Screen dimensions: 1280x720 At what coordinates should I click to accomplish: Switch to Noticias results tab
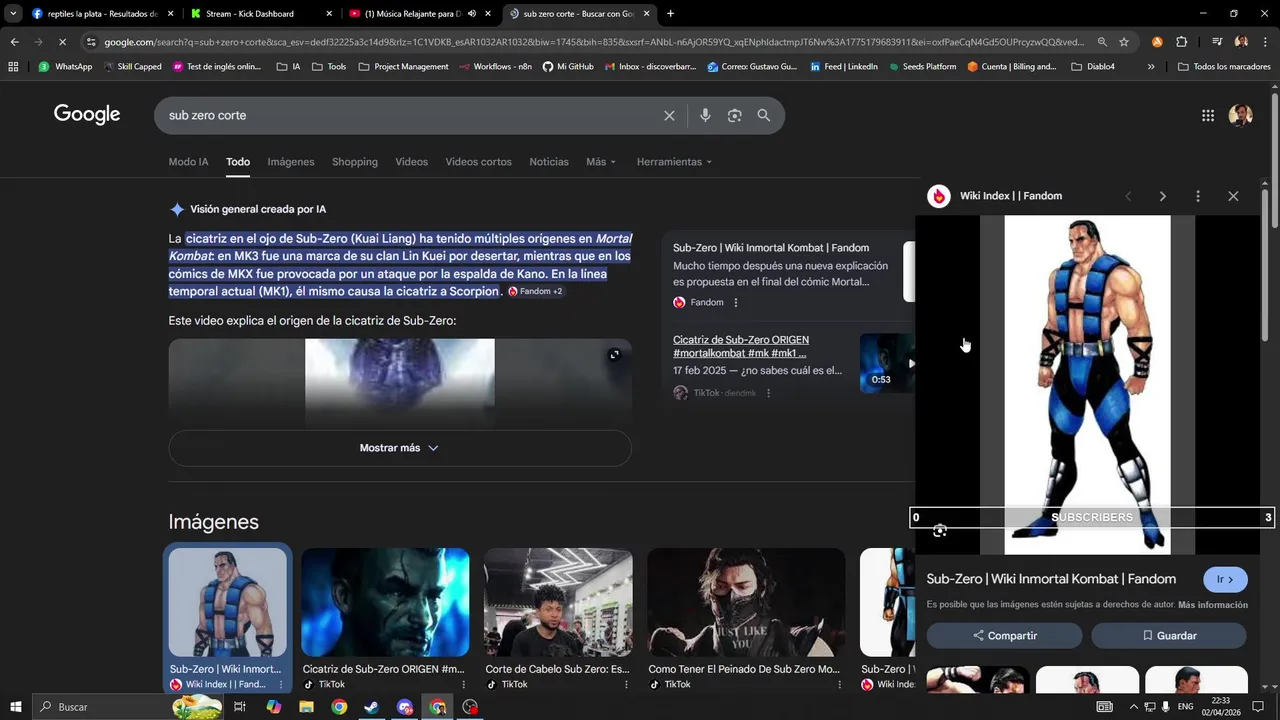click(x=549, y=162)
